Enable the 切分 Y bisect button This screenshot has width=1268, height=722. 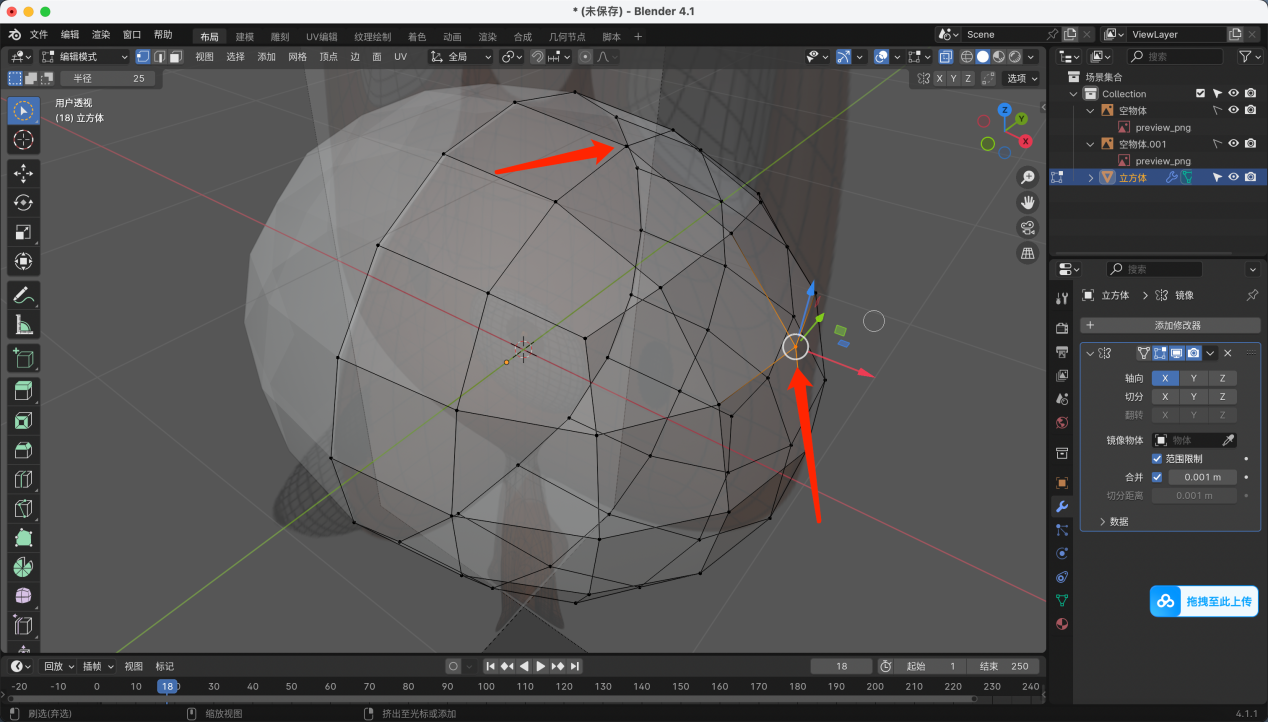coord(1194,397)
